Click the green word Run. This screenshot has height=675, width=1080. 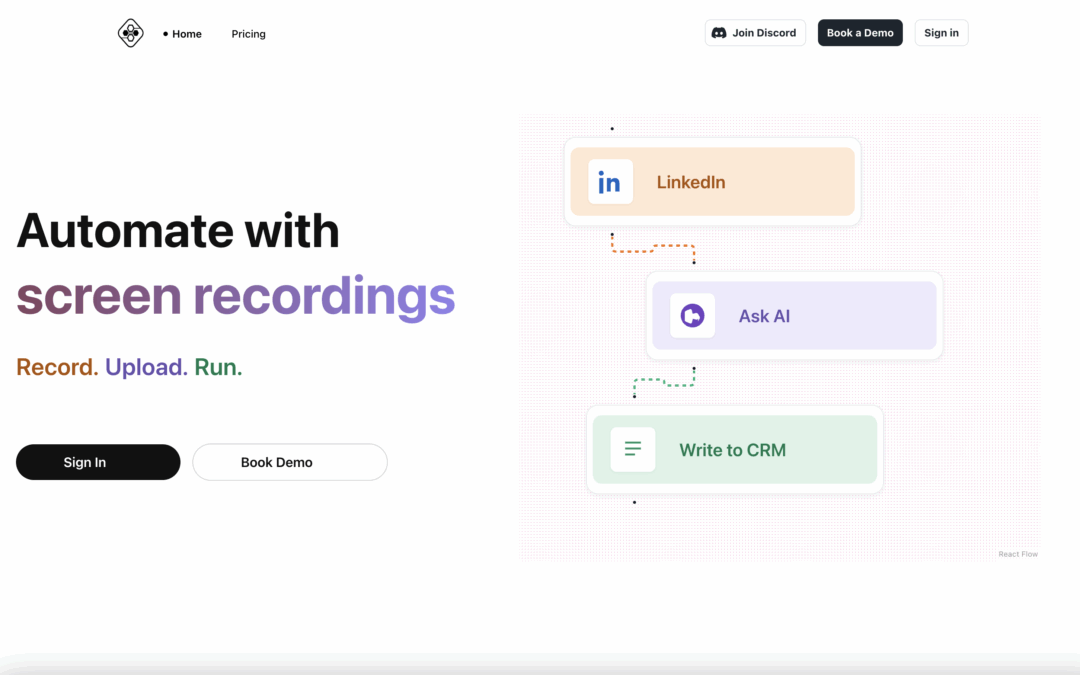(x=218, y=367)
